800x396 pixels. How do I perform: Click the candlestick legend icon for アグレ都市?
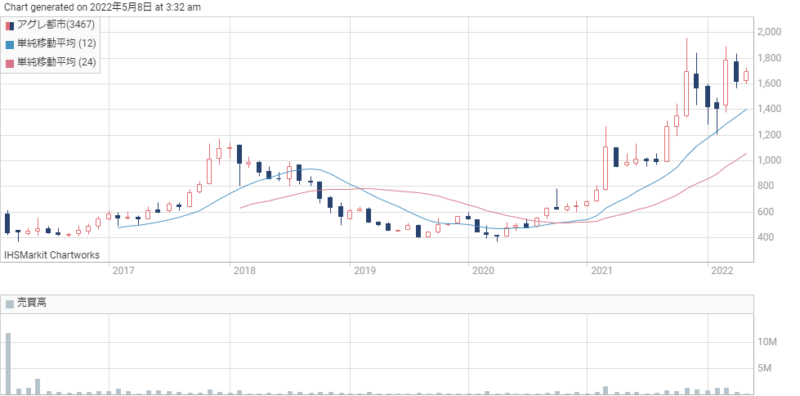(10, 26)
